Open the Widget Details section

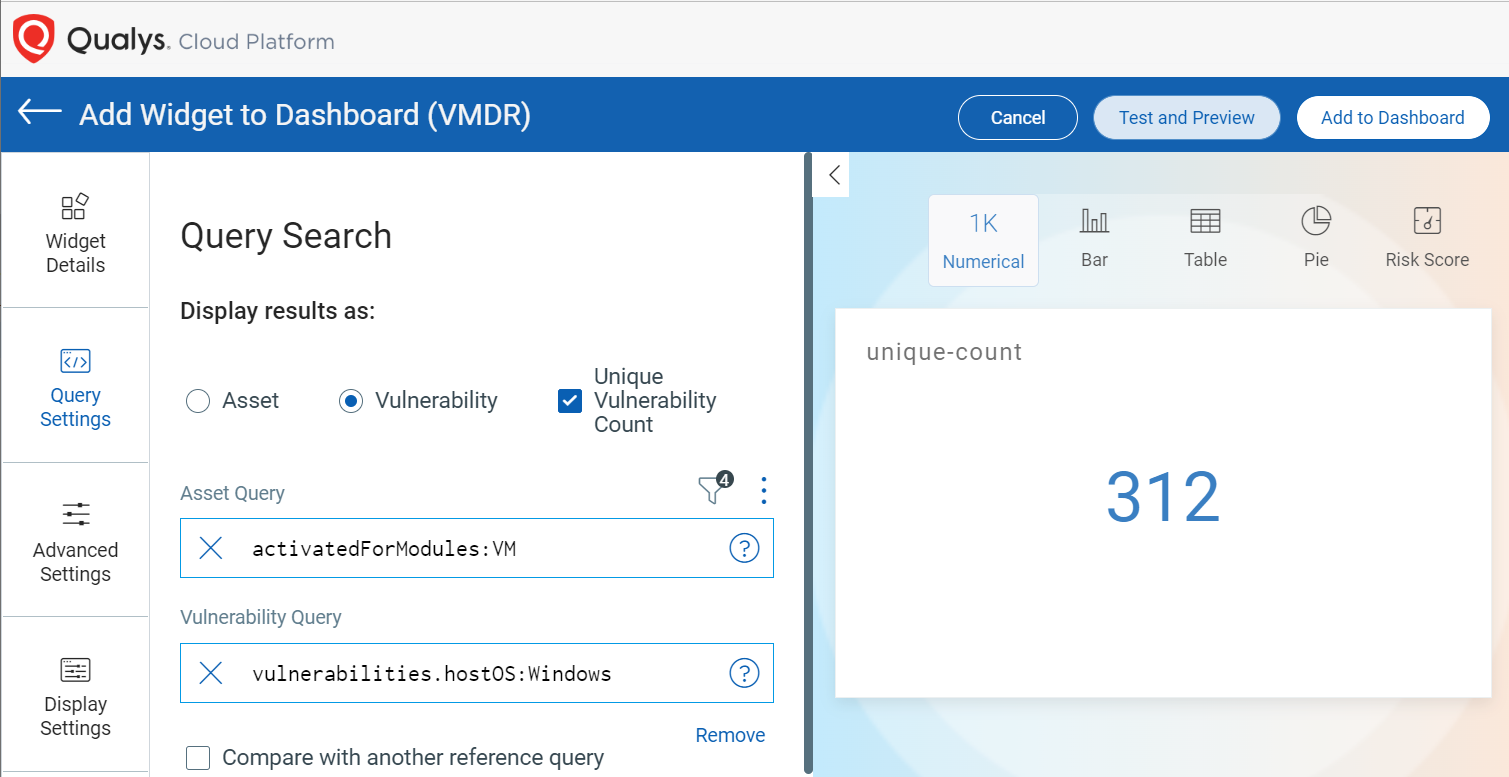[x=75, y=232]
